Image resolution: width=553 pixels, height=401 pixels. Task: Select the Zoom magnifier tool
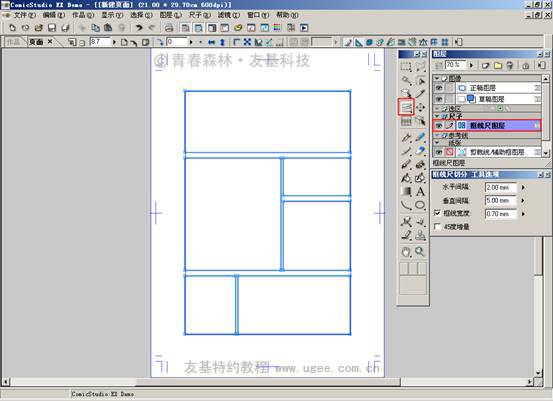coord(420,252)
